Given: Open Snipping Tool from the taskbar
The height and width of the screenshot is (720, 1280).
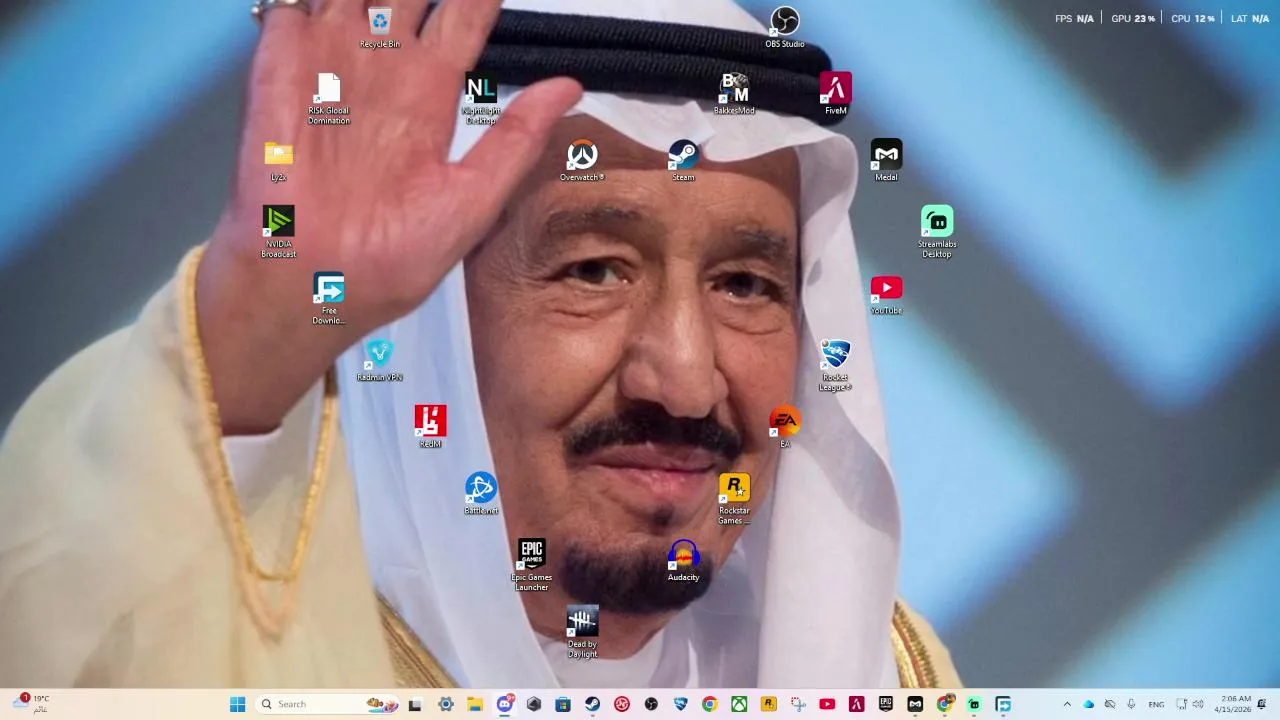Looking at the screenshot, I should coord(798,704).
